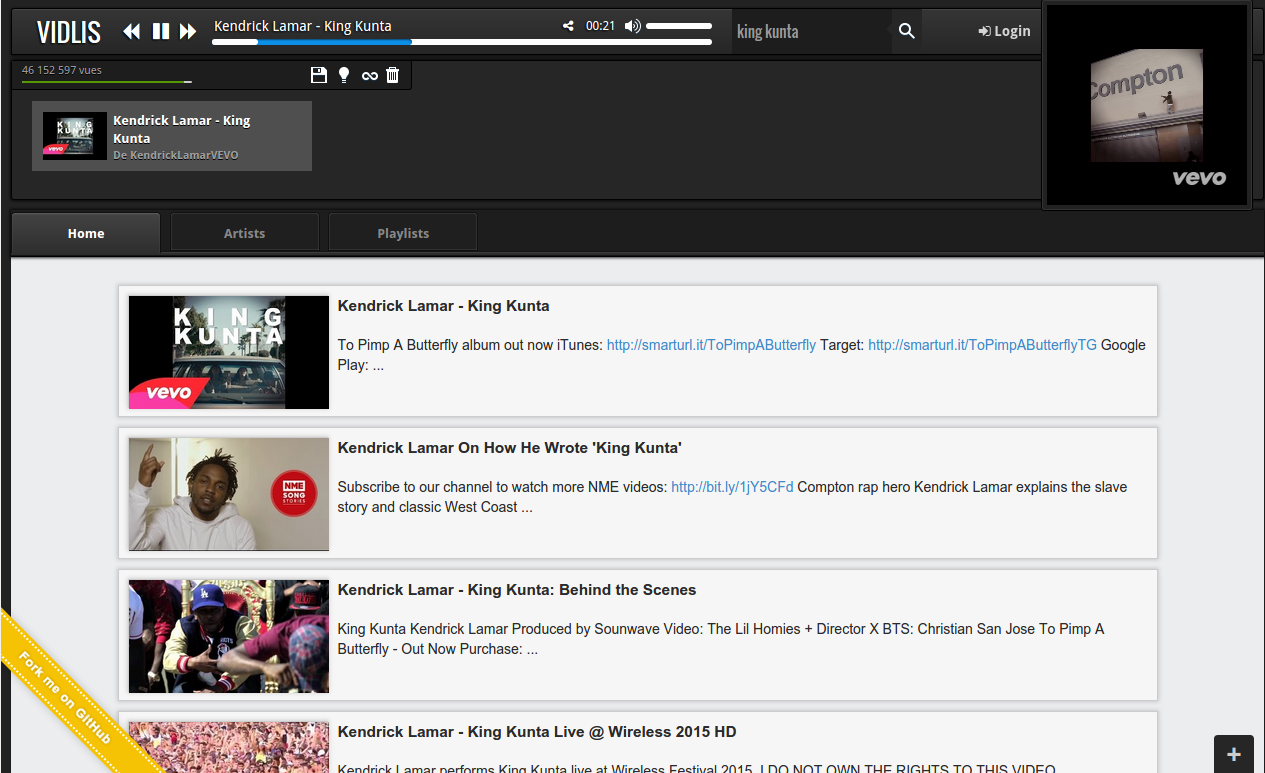Seek within the track progress bar
The image size is (1265, 773).
pyautogui.click(x=462, y=42)
